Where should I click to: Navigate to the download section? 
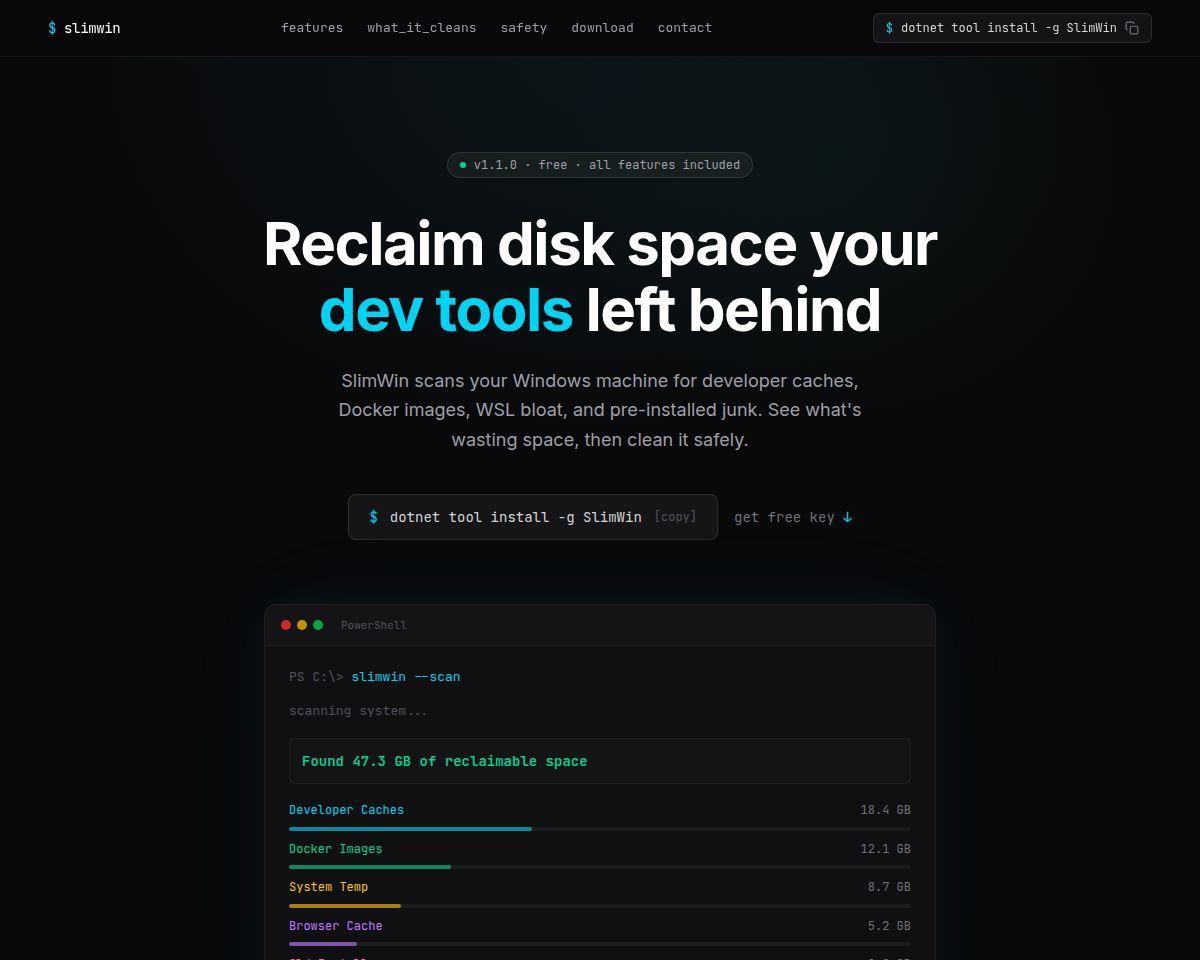(x=602, y=28)
